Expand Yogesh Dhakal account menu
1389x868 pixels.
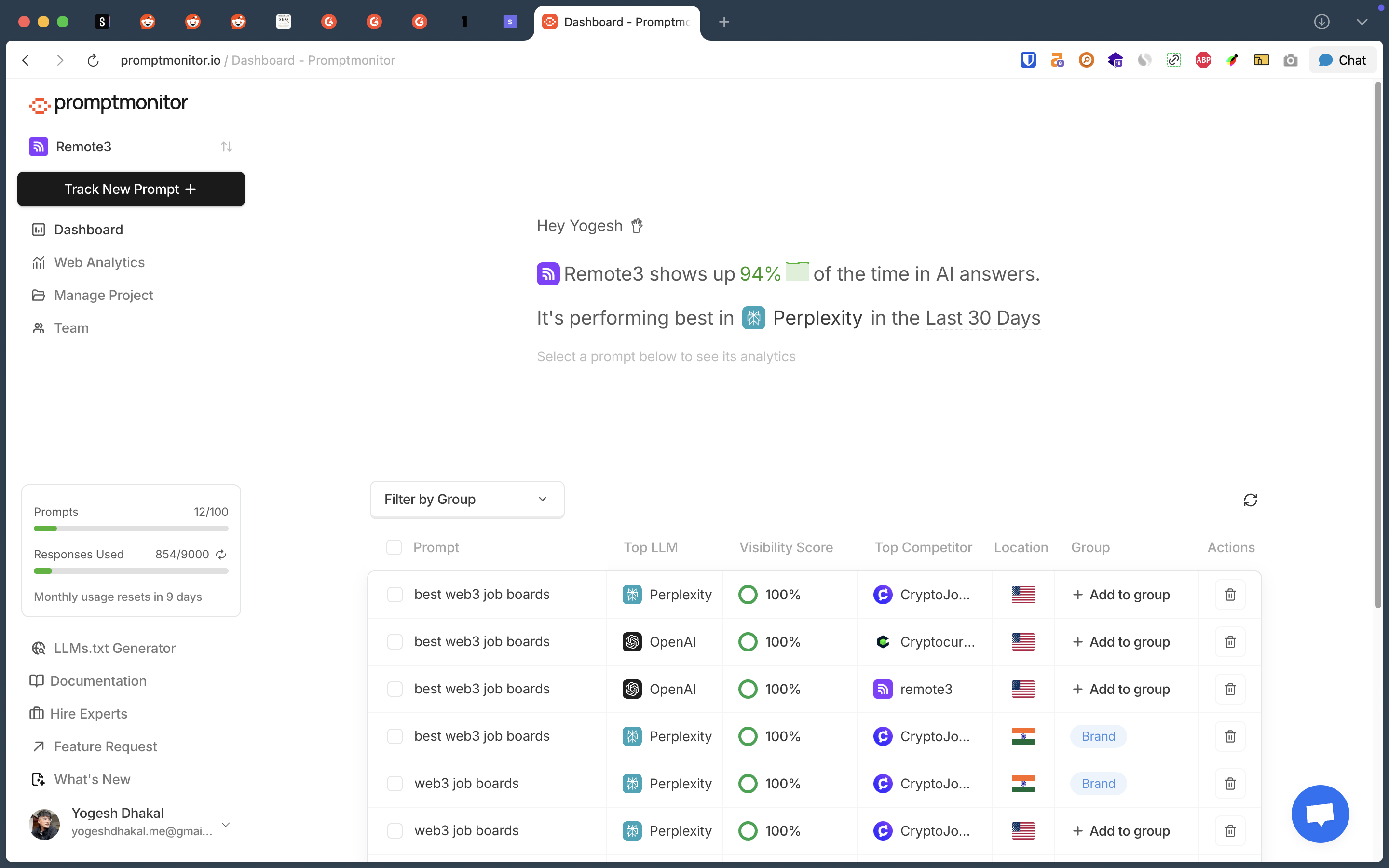226,825
